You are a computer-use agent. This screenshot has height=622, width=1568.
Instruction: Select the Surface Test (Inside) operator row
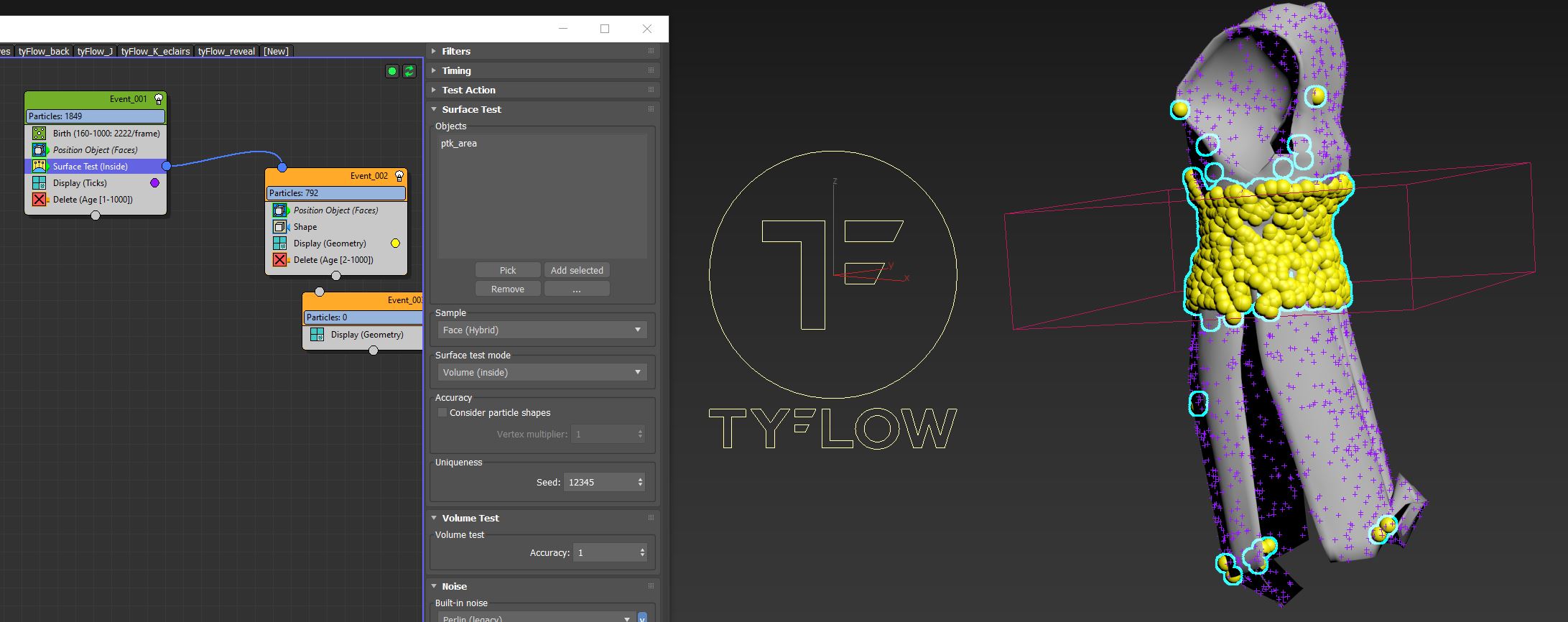(96, 166)
